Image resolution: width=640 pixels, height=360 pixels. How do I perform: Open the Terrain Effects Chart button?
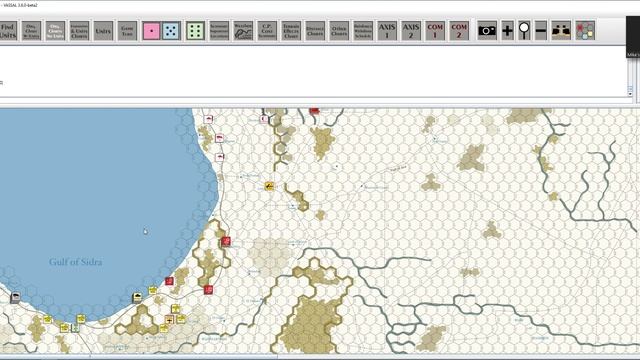coord(291,31)
